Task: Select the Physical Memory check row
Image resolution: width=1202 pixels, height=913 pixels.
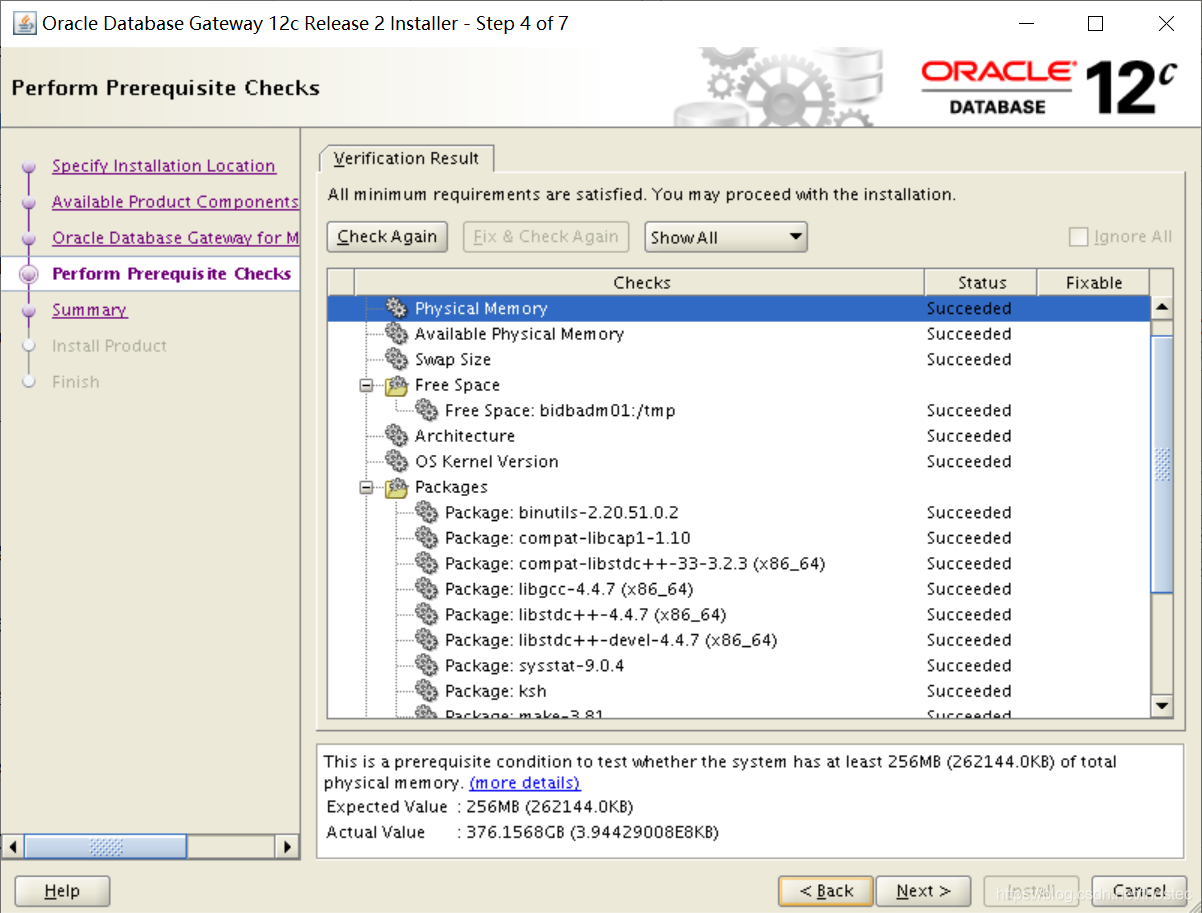Action: coord(739,309)
